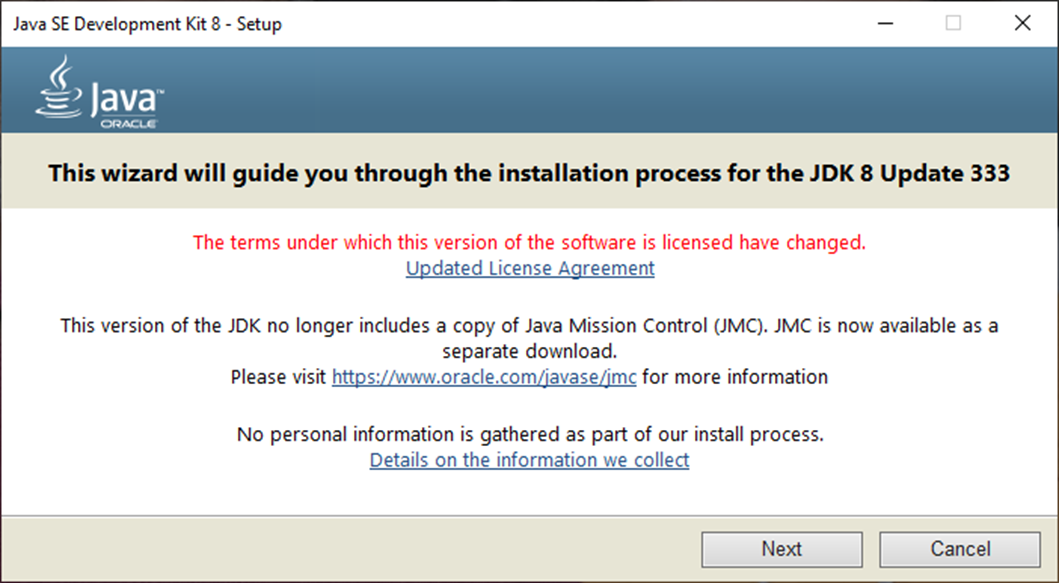Click the Java coffee cup logo icon
1059x583 pixels.
59,87
